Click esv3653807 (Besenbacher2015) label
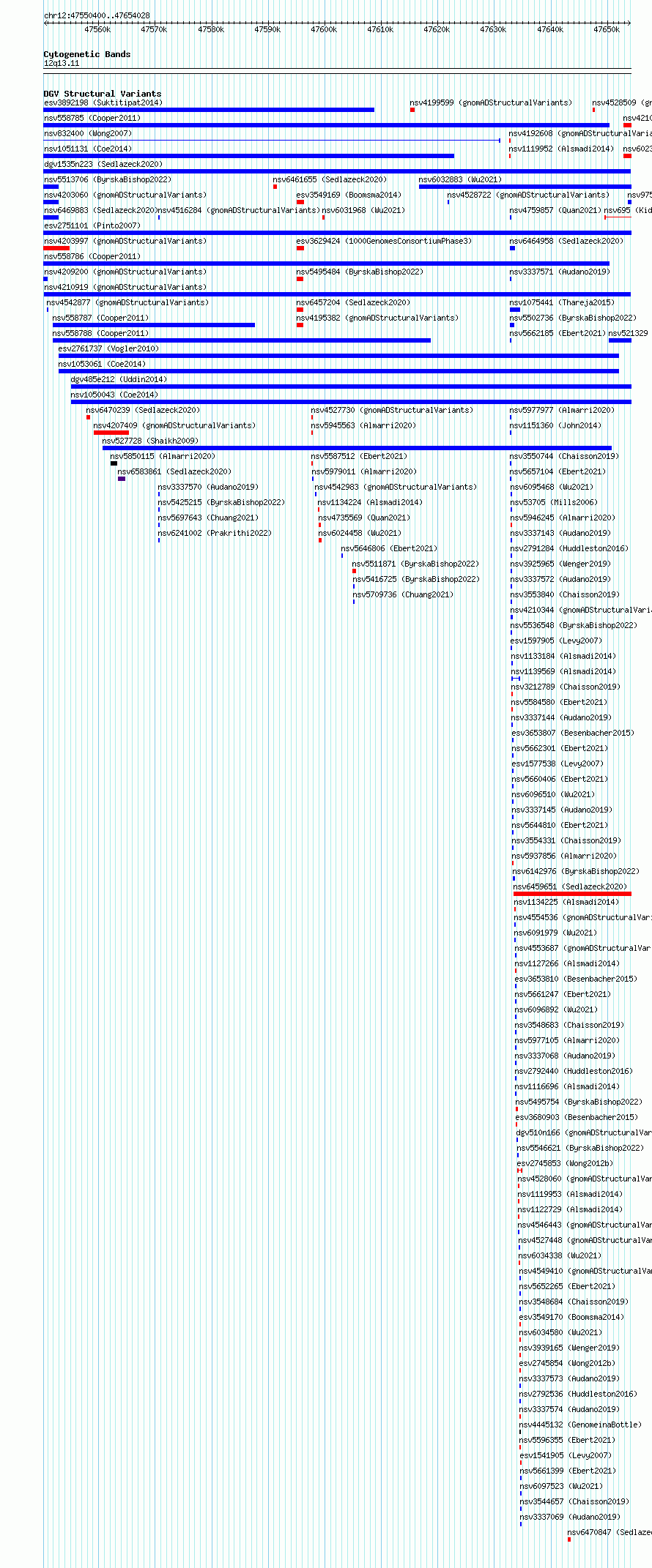This screenshot has width=652, height=1568. click(x=573, y=733)
